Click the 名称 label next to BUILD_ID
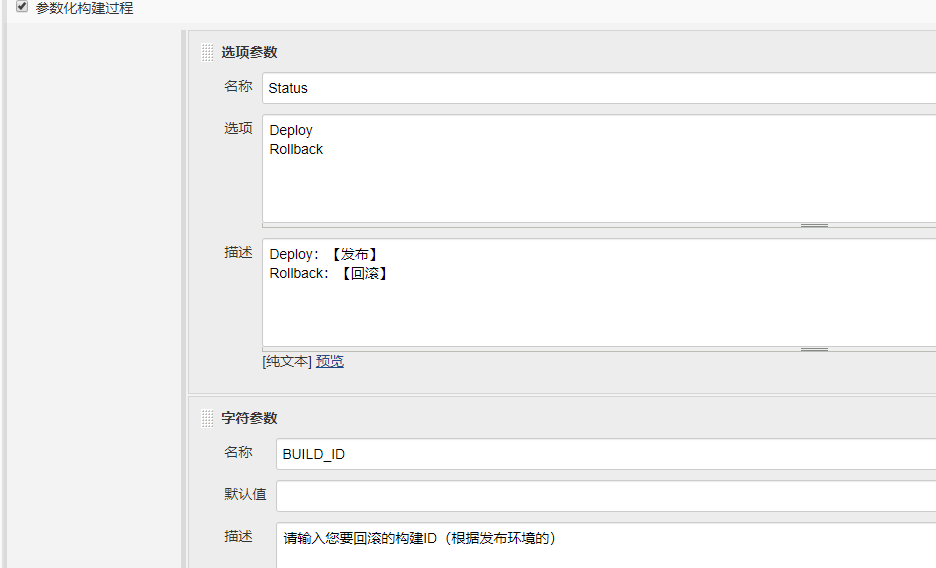The image size is (936, 568). [238, 453]
